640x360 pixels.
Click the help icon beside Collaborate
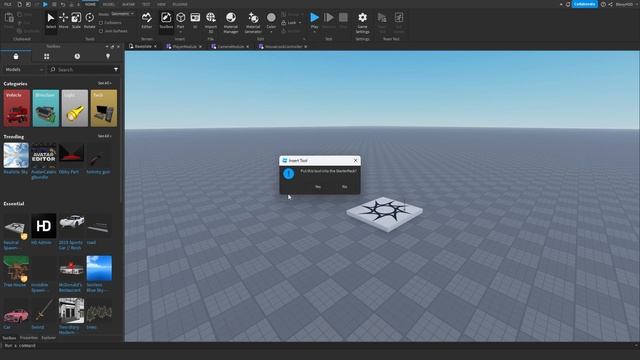click(603, 4)
